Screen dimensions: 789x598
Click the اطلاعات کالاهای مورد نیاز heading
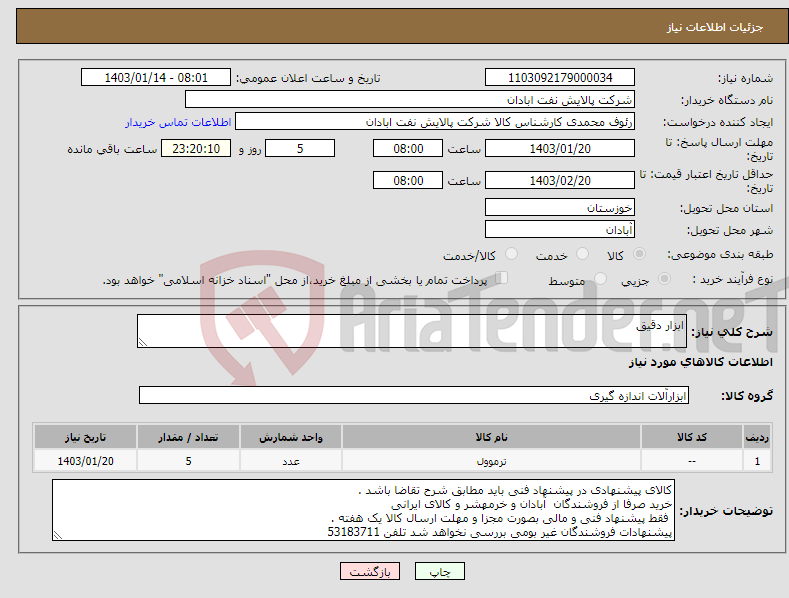pyautogui.click(x=700, y=362)
